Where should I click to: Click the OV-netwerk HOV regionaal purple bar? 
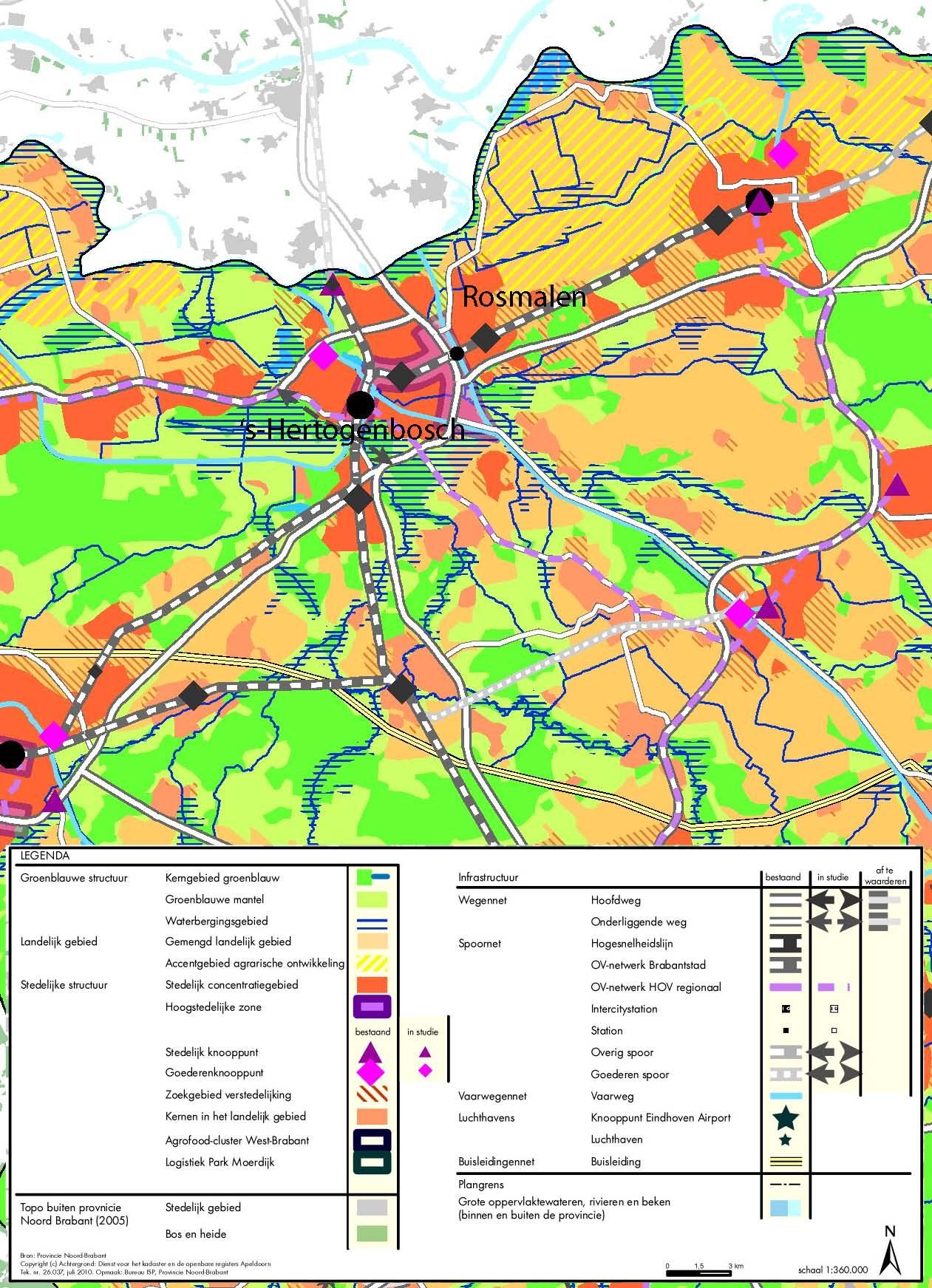click(786, 987)
